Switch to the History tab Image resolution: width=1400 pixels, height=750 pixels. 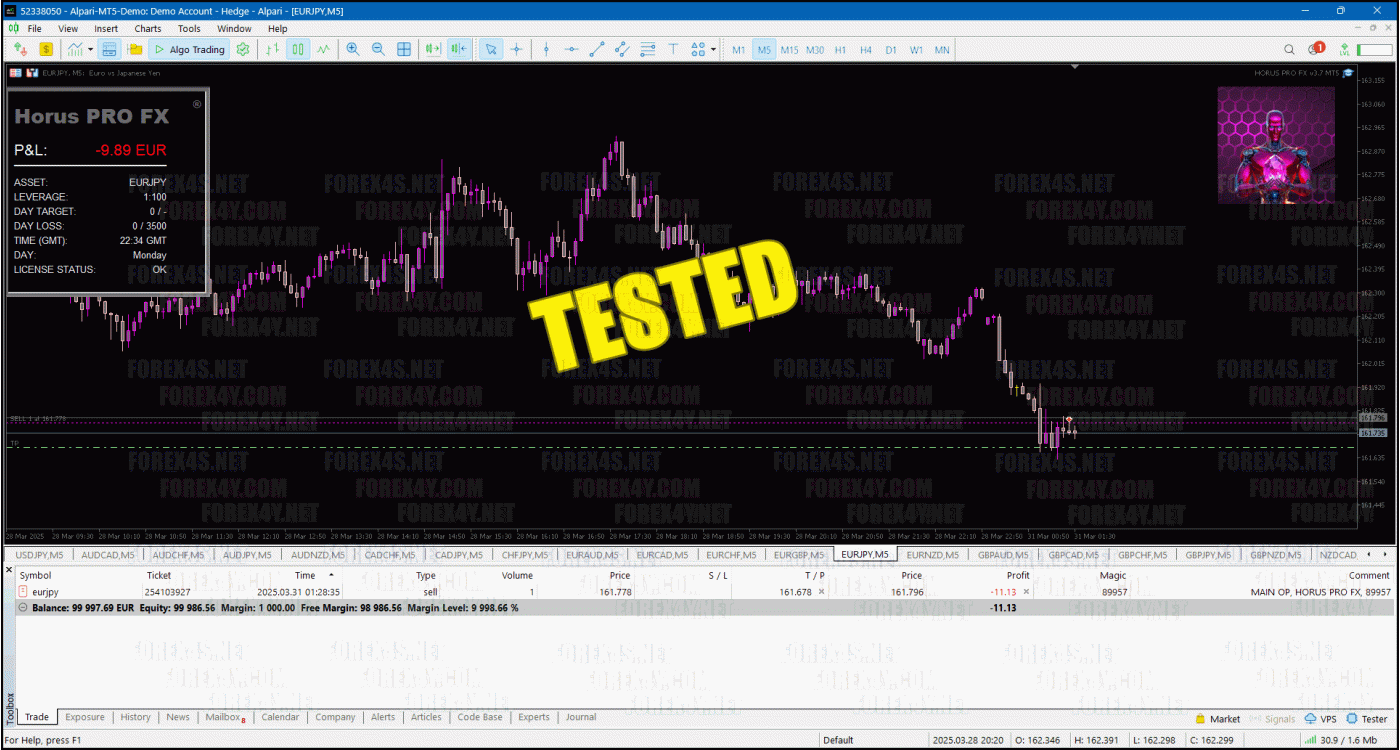135,717
